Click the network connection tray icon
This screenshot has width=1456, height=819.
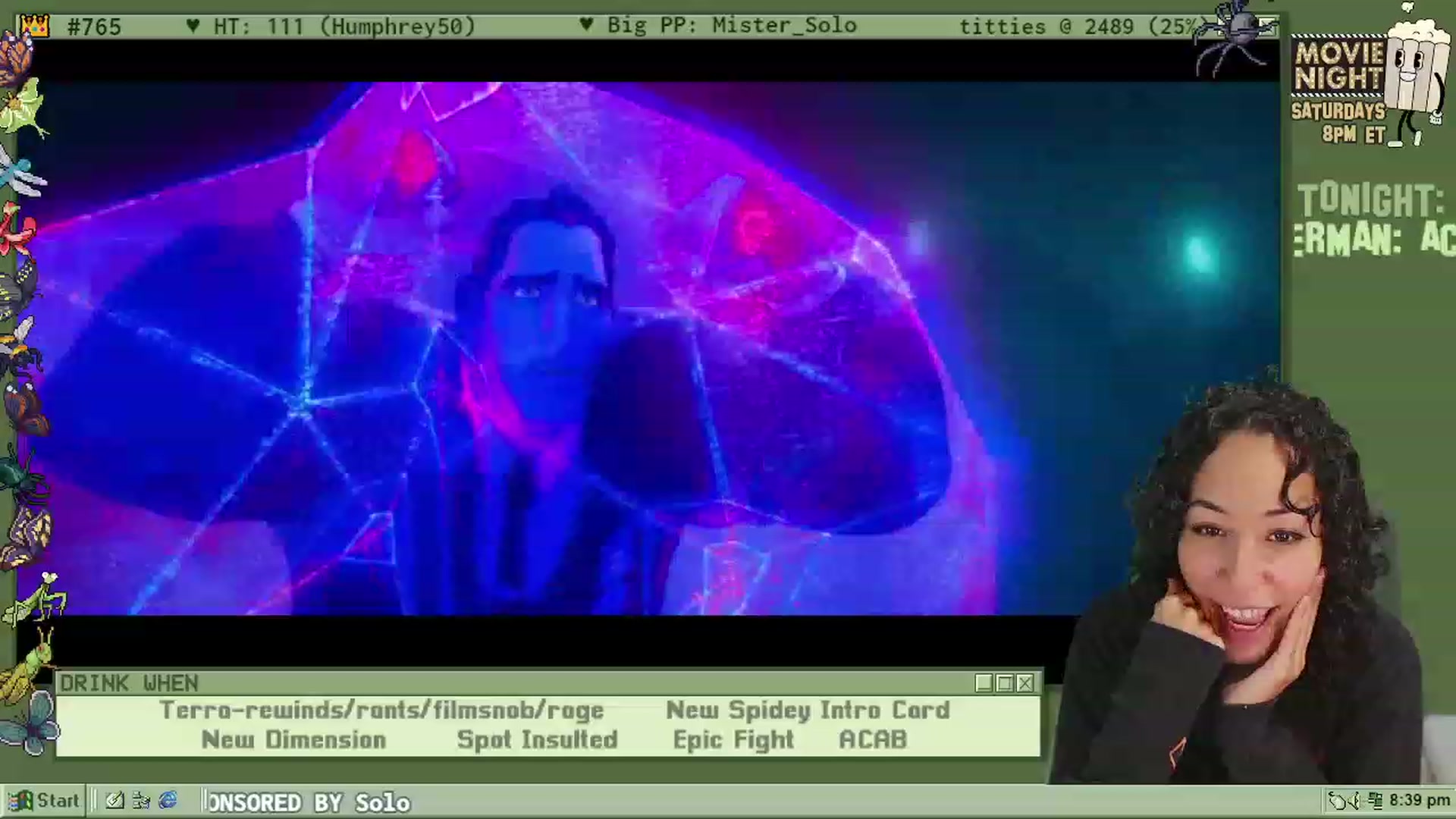point(1376,801)
